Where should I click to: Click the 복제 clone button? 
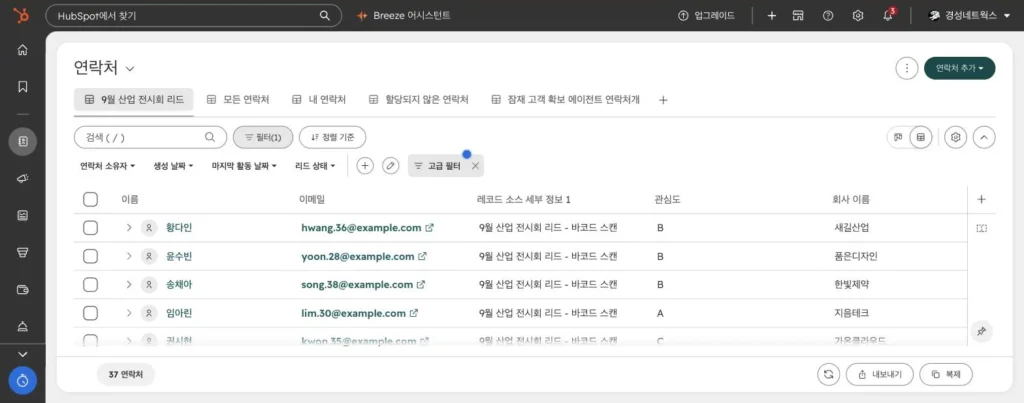click(x=946, y=374)
